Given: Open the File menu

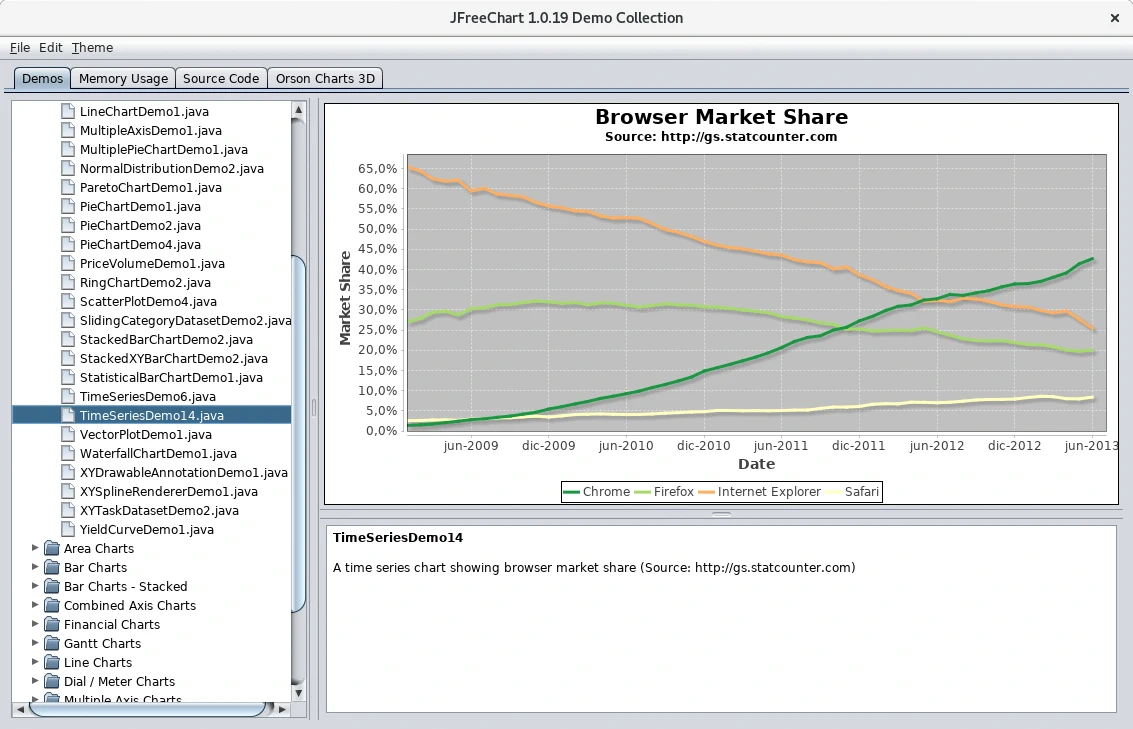Looking at the screenshot, I should 20,47.
